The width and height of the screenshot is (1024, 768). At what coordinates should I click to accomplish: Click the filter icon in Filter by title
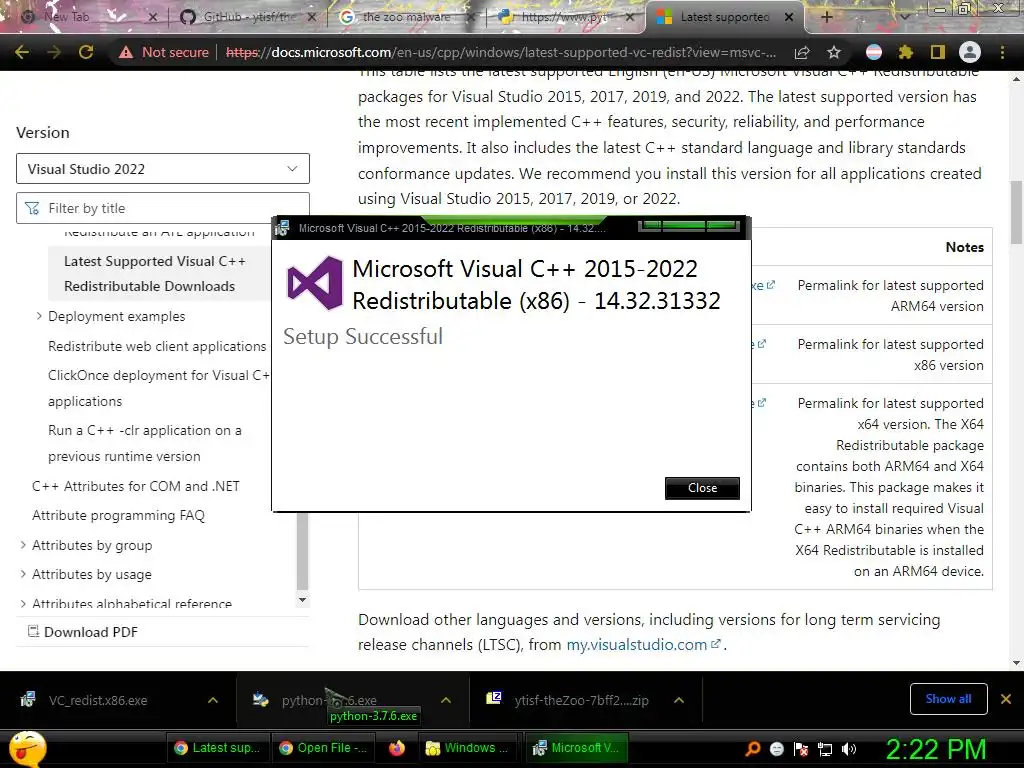point(31,208)
